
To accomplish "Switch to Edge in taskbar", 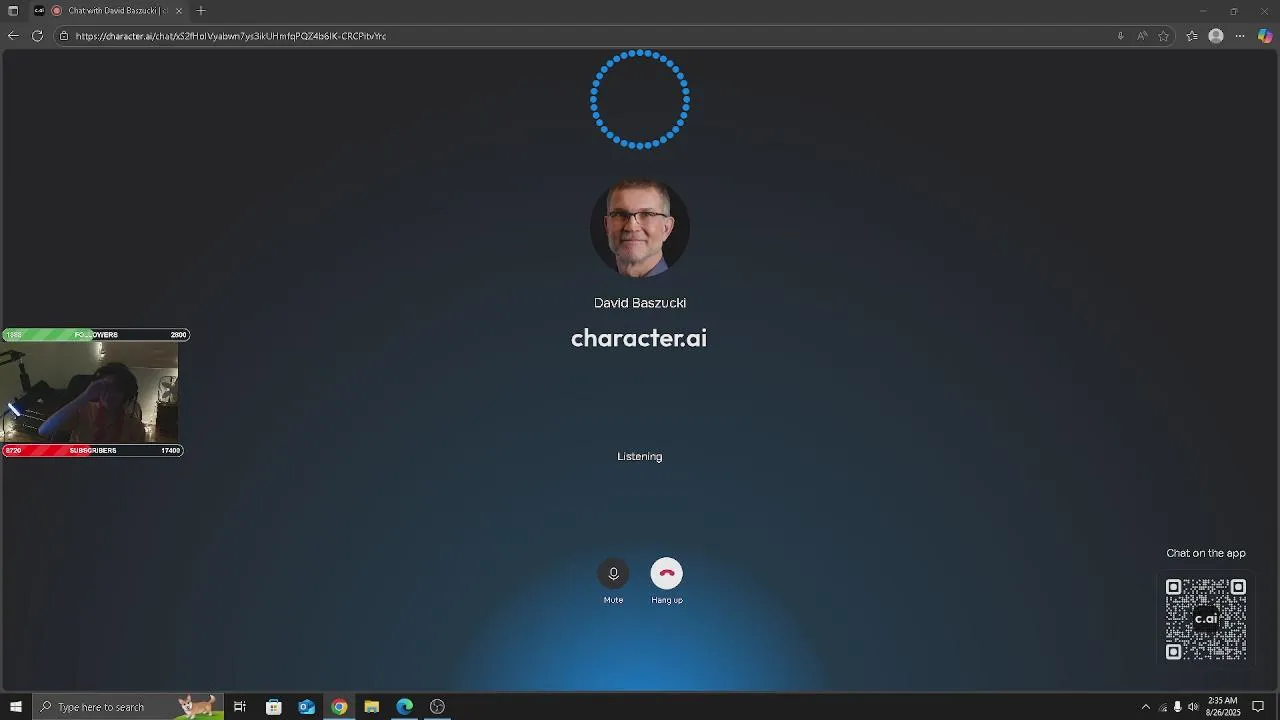I will coord(404,707).
